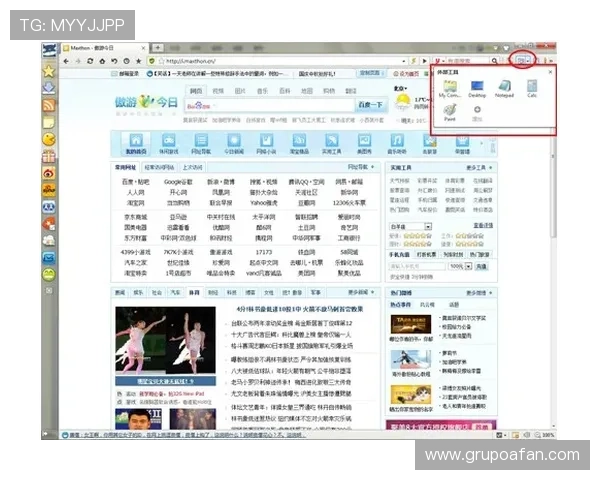Launch Notepad from external tools panel
The height and width of the screenshot is (480, 600).
pyautogui.click(x=504, y=89)
